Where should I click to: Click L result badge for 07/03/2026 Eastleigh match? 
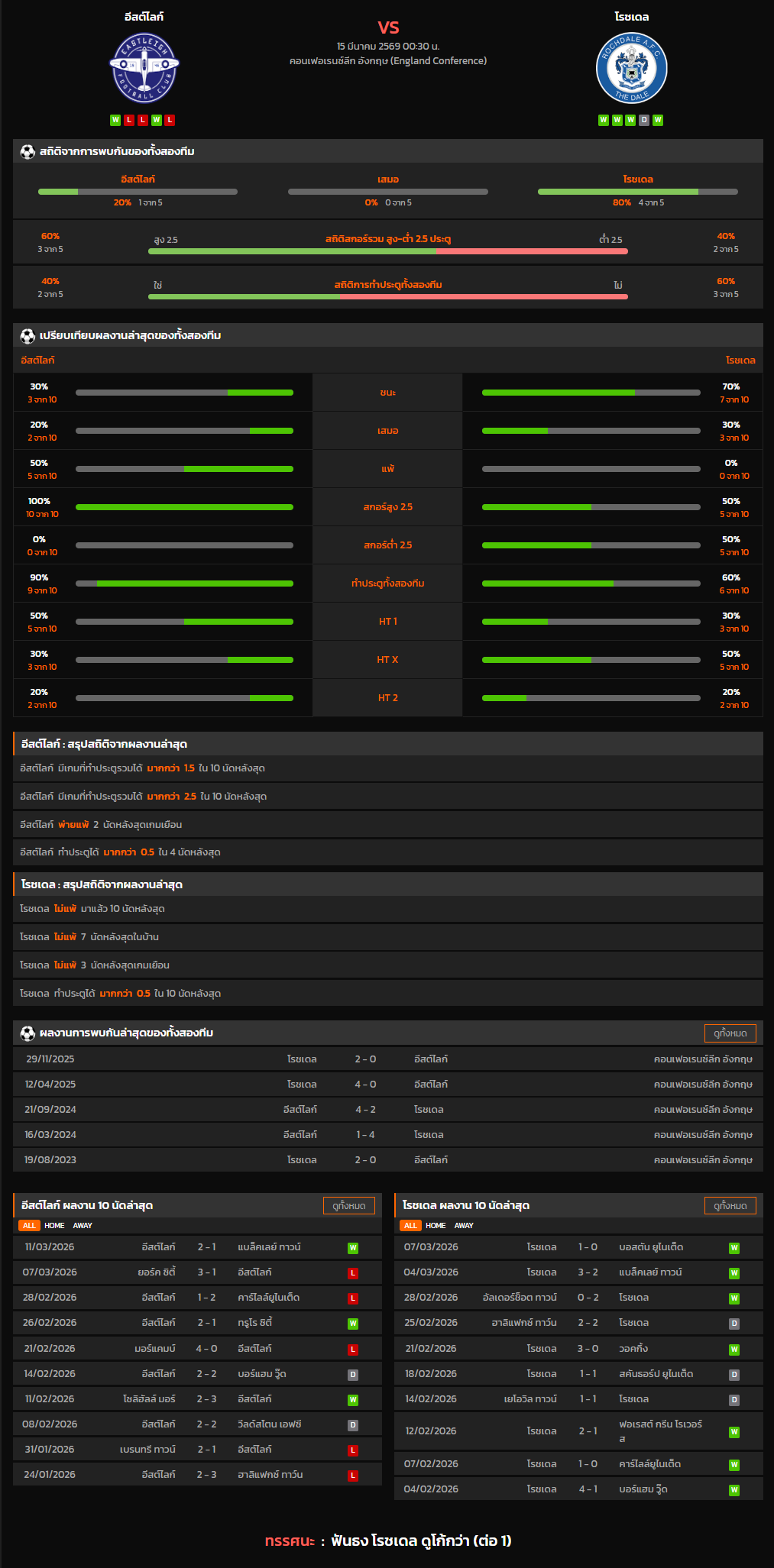[x=353, y=1273]
